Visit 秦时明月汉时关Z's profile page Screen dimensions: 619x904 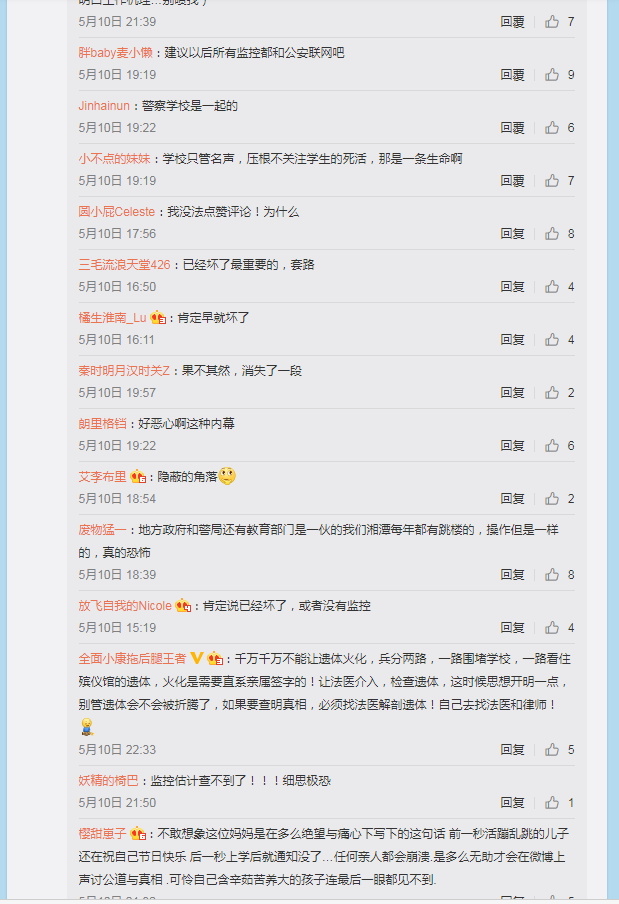click(124, 371)
